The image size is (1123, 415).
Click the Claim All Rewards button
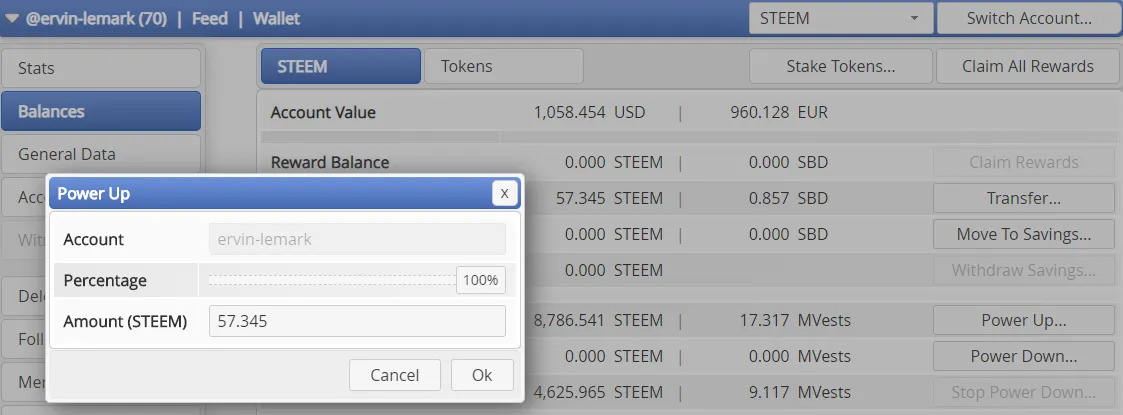click(1028, 66)
